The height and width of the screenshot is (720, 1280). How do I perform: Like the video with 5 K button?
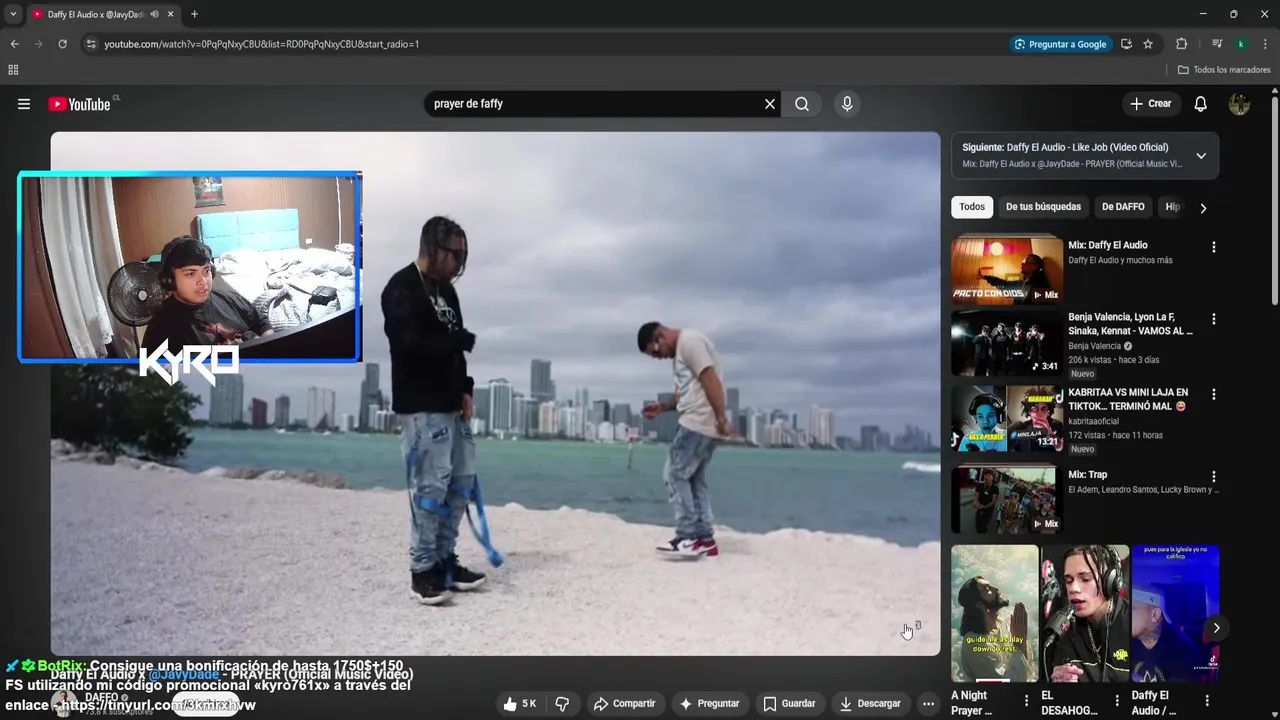tap(520, 704)
